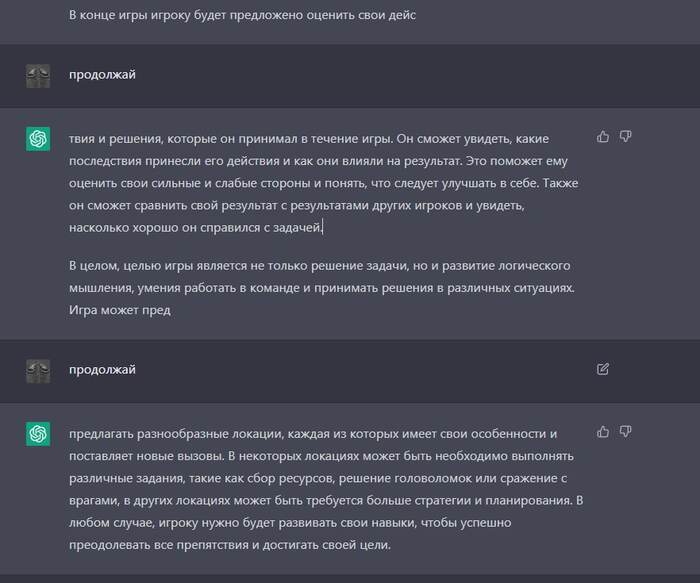
Task: Click the second "продолжай" message text
Action: click(102, 369)
